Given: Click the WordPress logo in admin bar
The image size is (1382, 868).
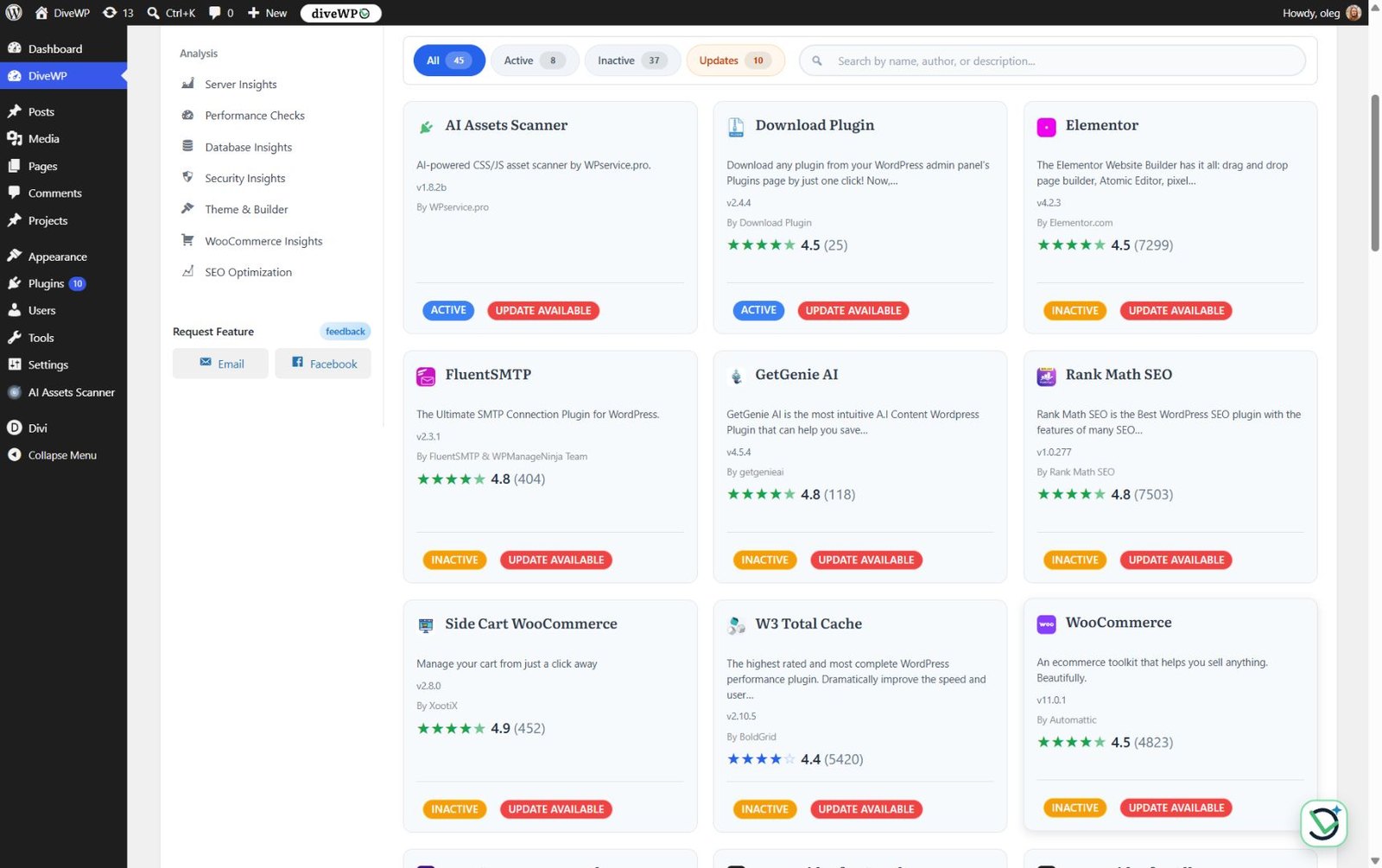Looking at the screenshot, I should coord(13,13).
